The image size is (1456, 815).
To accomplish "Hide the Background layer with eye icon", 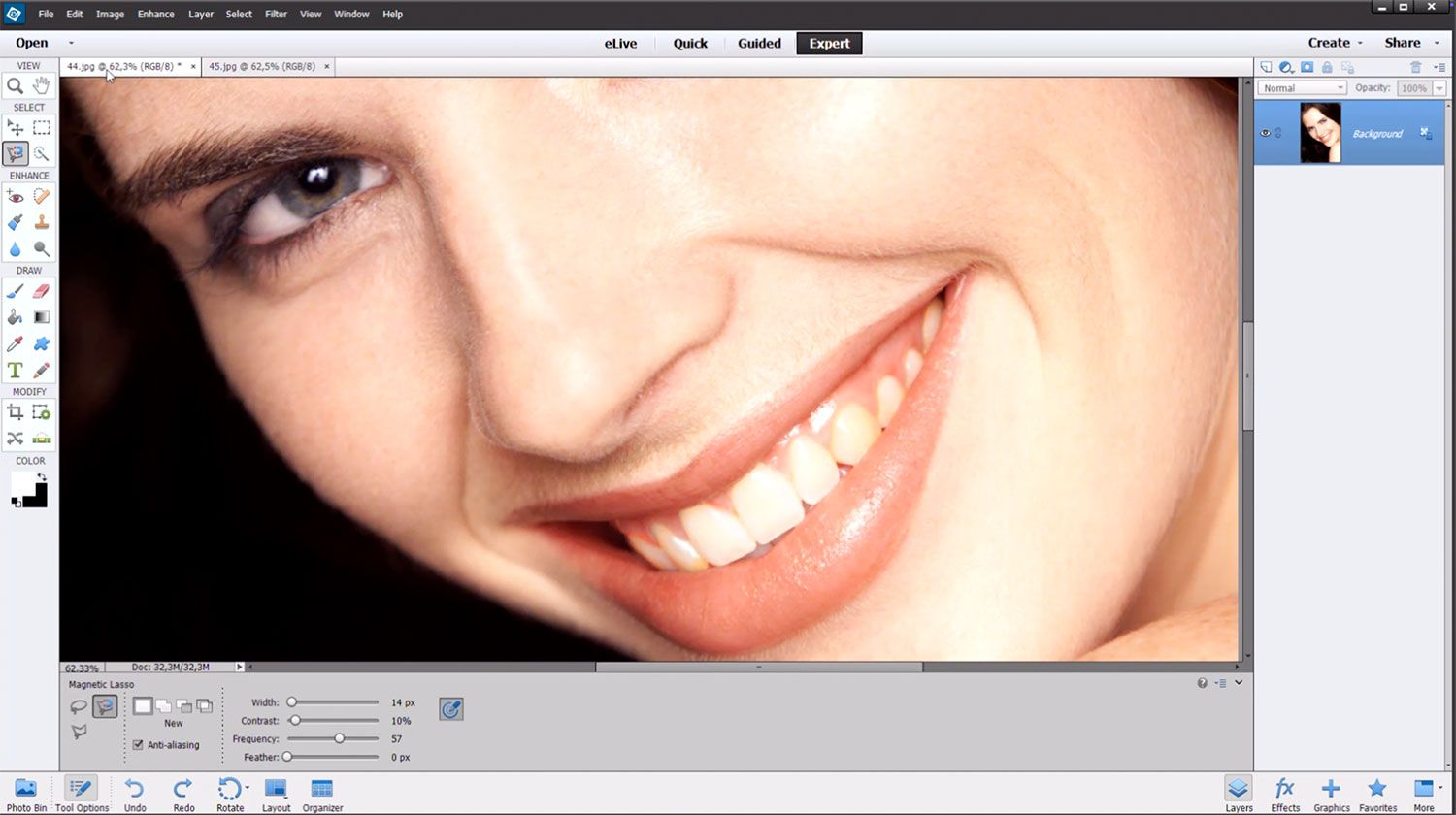I will pos(1265,133).
